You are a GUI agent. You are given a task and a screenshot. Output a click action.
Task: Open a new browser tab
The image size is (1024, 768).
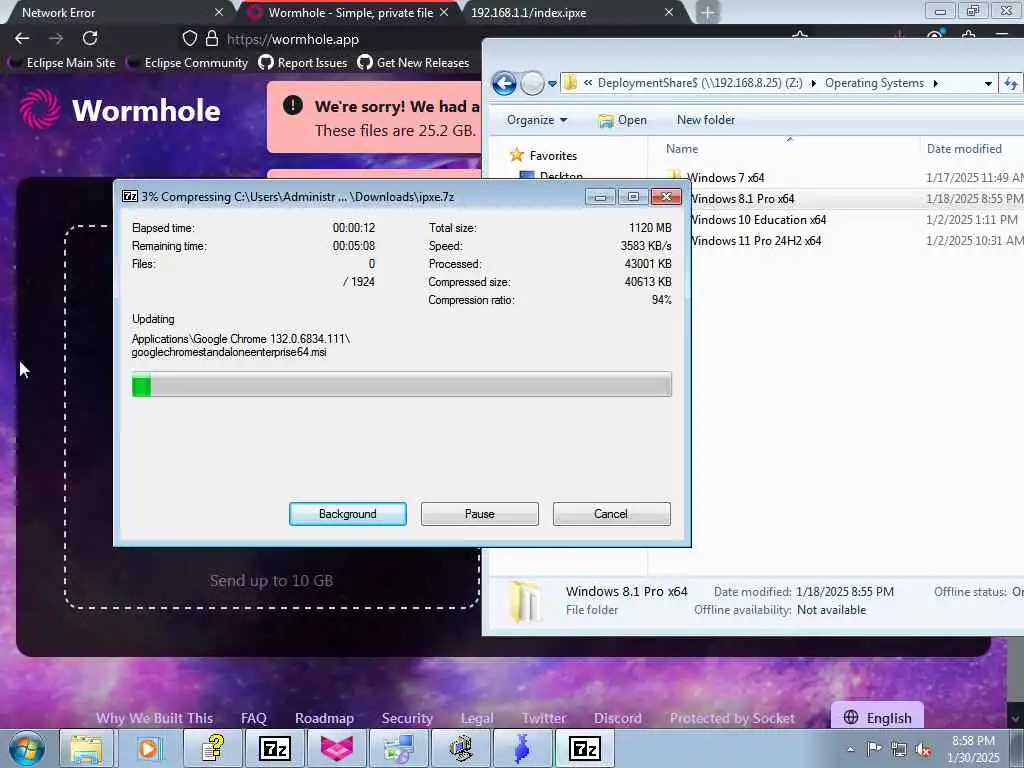[x=708, y=12]
